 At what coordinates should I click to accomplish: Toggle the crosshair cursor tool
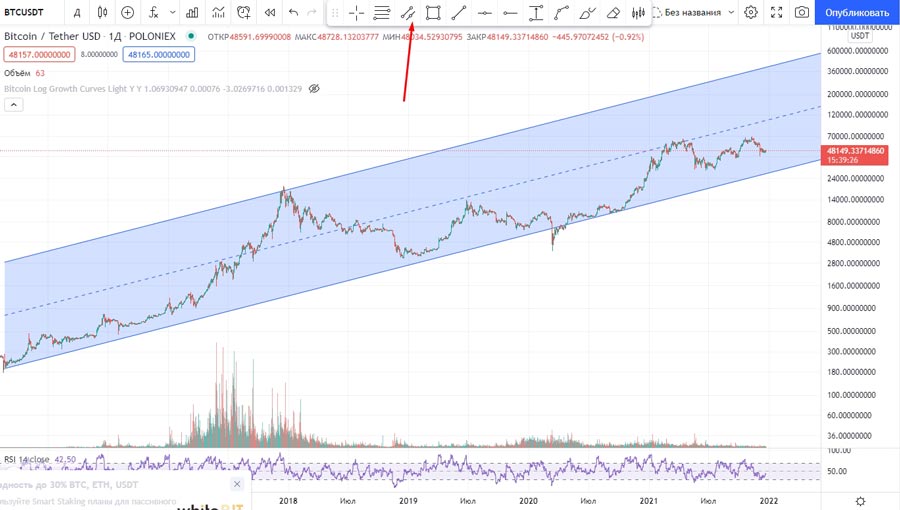(356, 13)
